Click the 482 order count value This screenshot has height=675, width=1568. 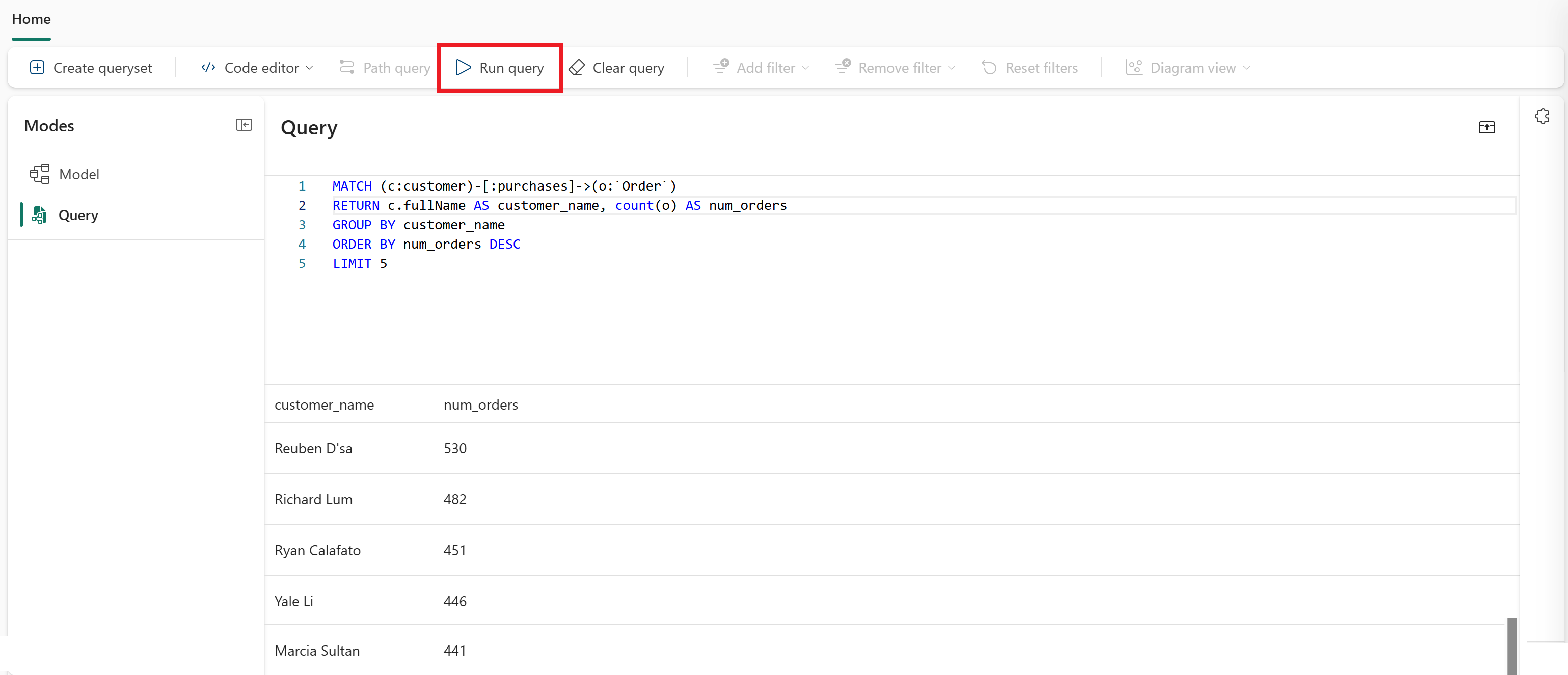(455, 500)
